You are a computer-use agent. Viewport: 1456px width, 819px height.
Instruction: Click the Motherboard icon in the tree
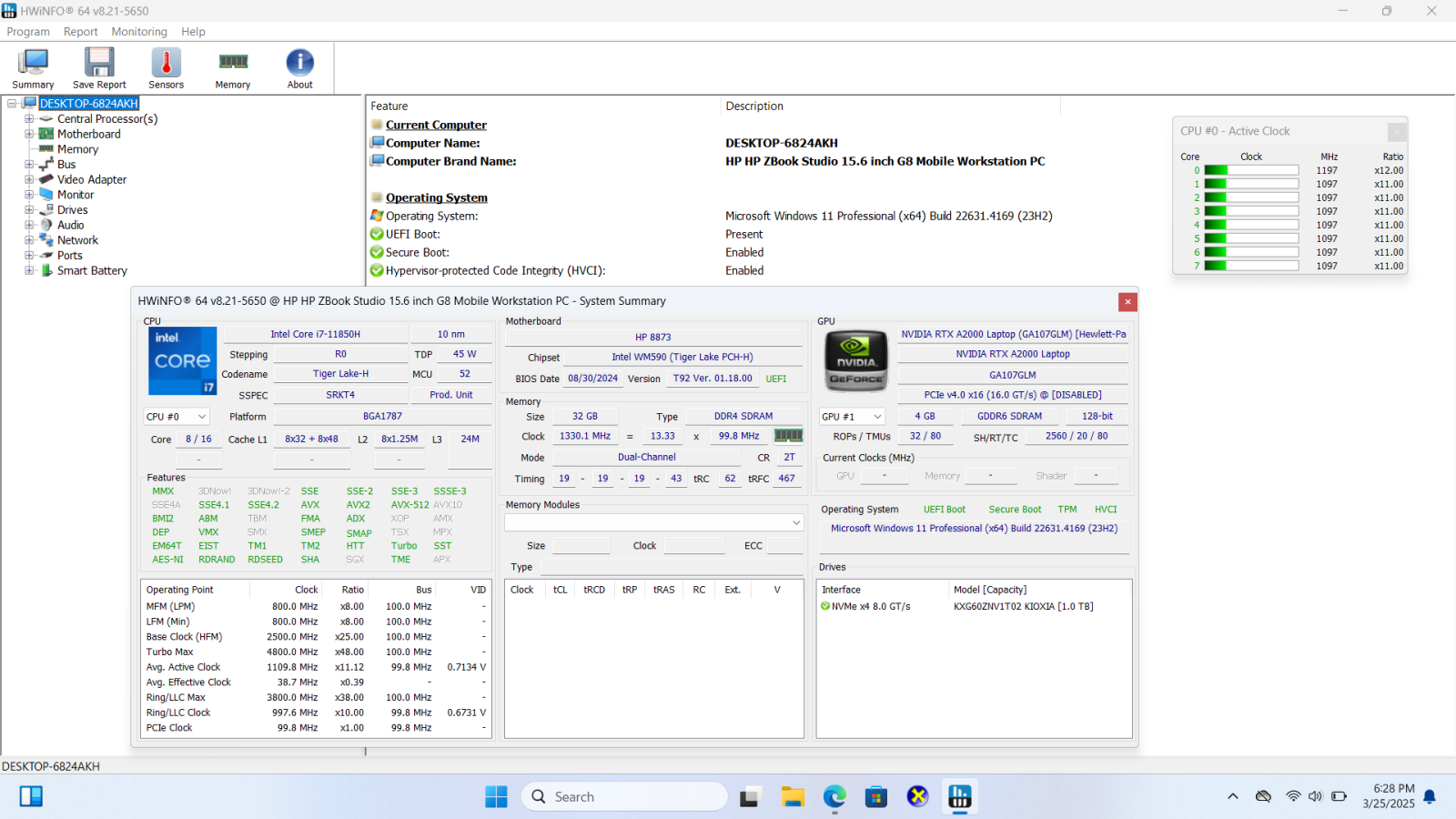46,134
